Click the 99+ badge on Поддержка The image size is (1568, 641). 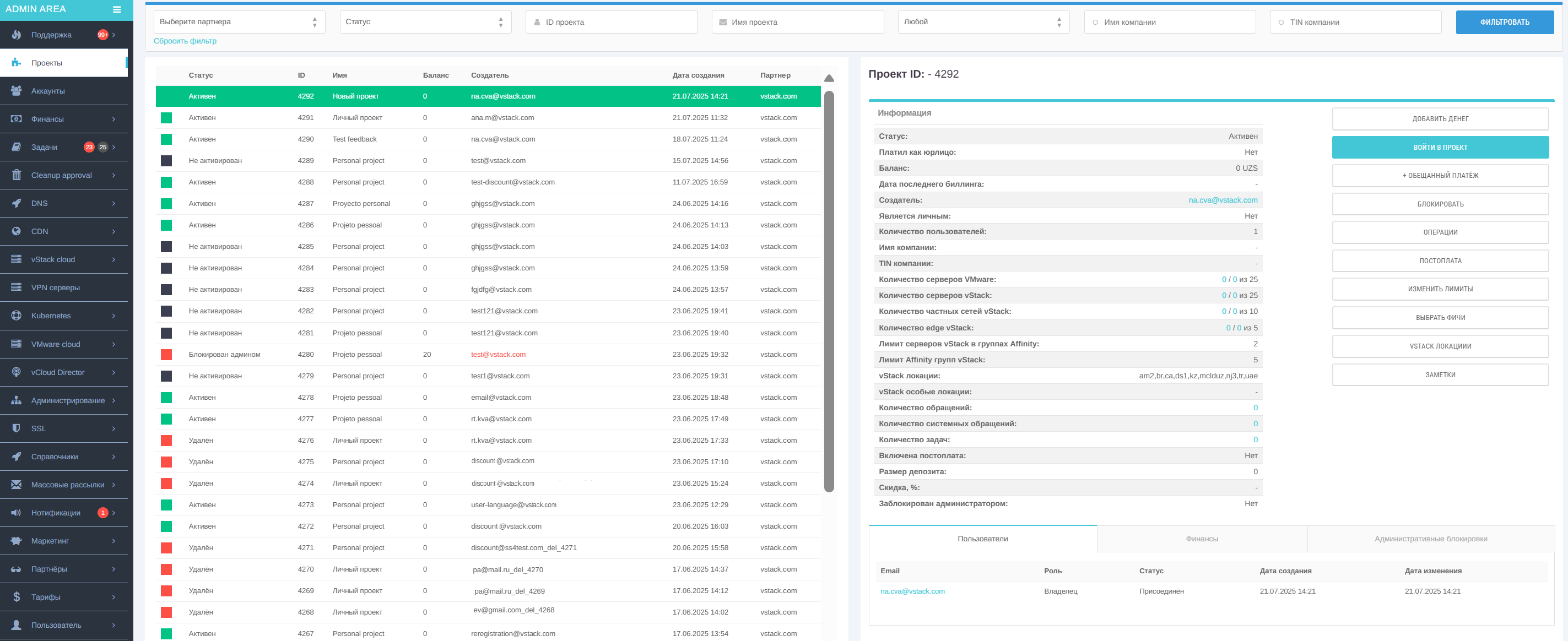(103, 35)
